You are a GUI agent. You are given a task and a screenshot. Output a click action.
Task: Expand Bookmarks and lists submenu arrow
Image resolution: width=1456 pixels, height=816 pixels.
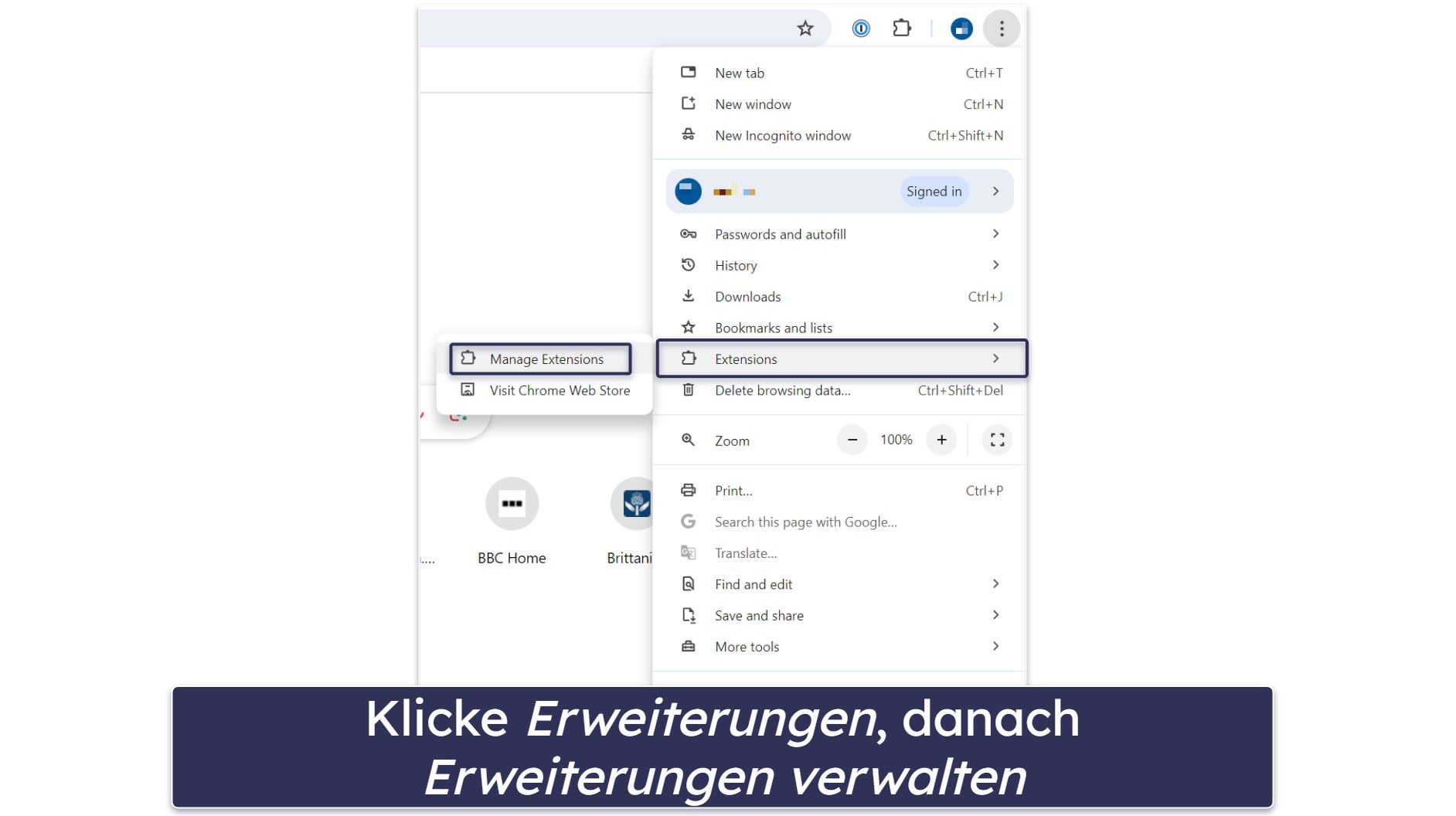pos(996,328)
